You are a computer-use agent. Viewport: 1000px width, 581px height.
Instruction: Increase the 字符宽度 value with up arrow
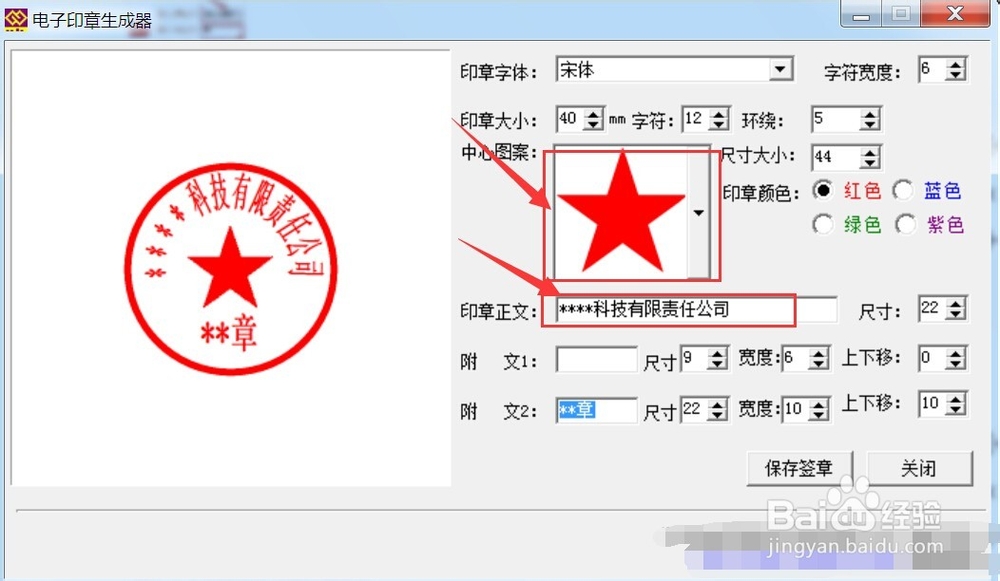(x=955, y=64)
